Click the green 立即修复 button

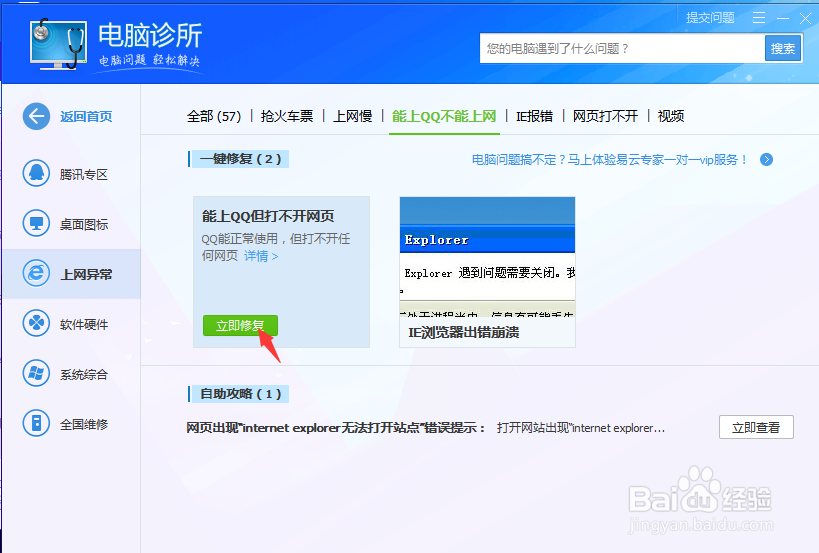click(240, 325)
